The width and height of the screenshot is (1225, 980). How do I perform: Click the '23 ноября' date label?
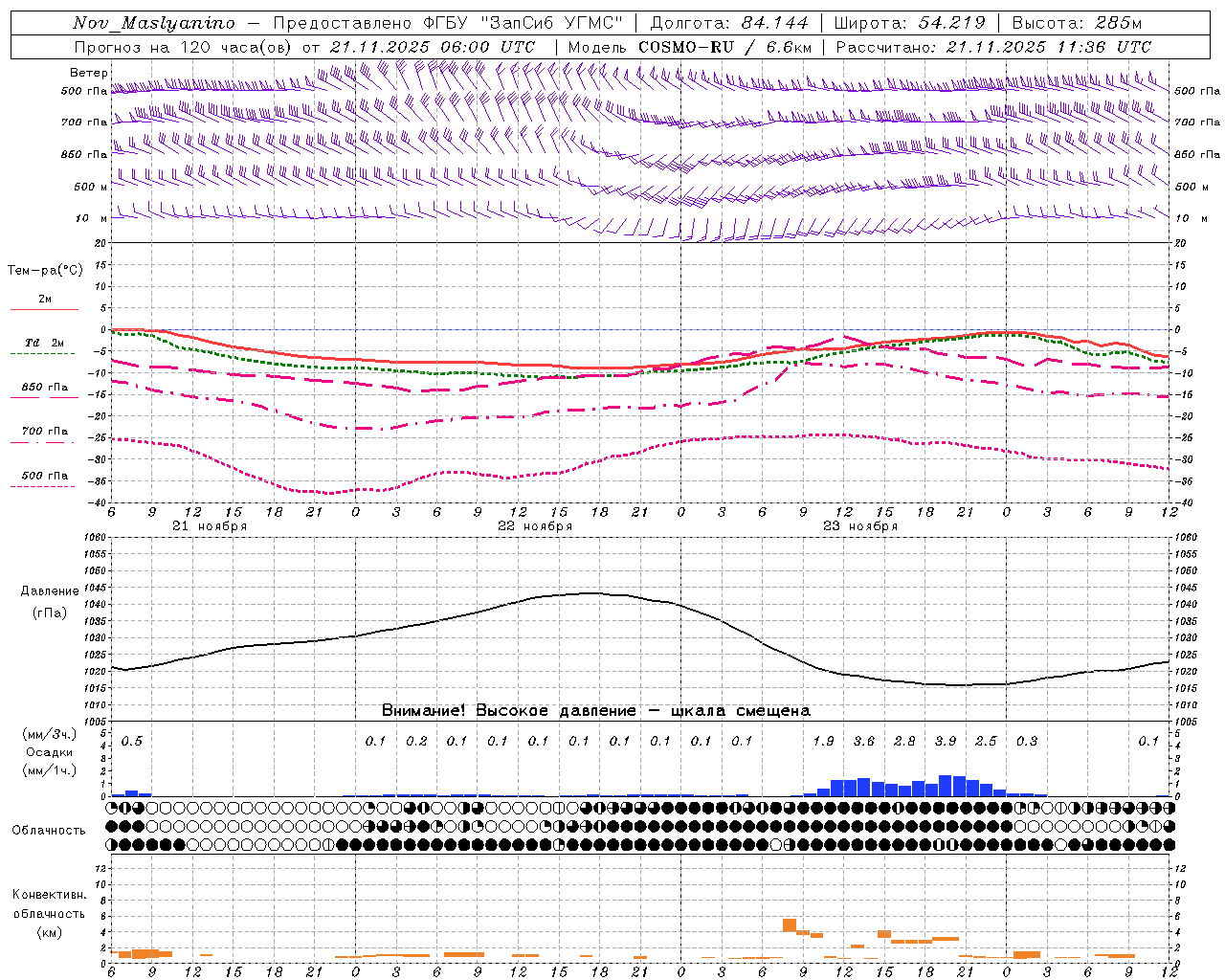tap(860, 526)
